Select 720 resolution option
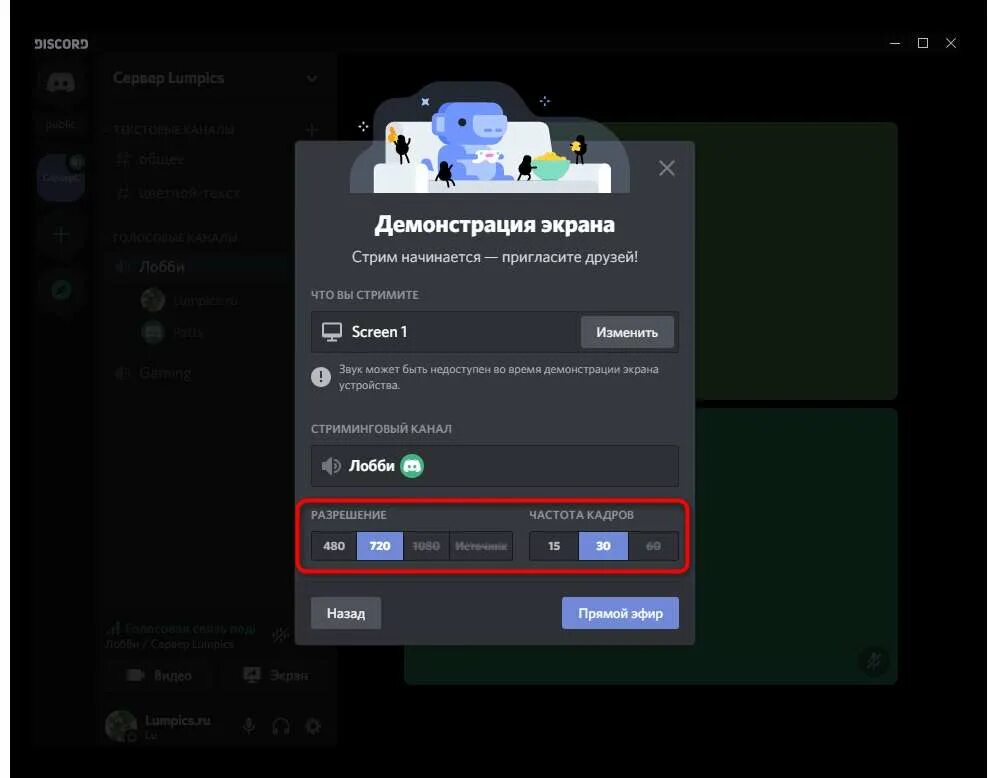This screenshot has height=778, width=990. point(380,546)
